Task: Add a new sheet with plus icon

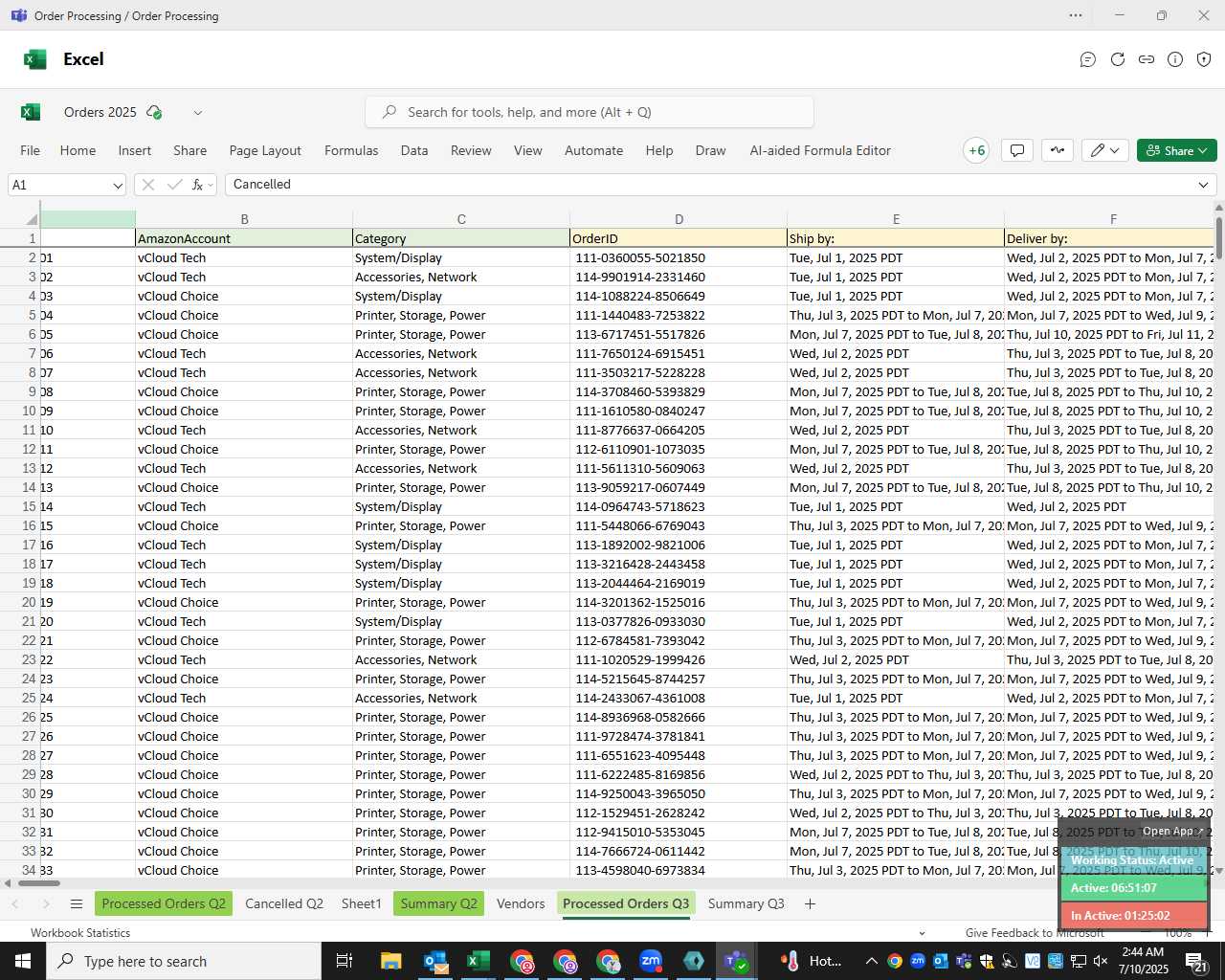Action: point(810,903)
